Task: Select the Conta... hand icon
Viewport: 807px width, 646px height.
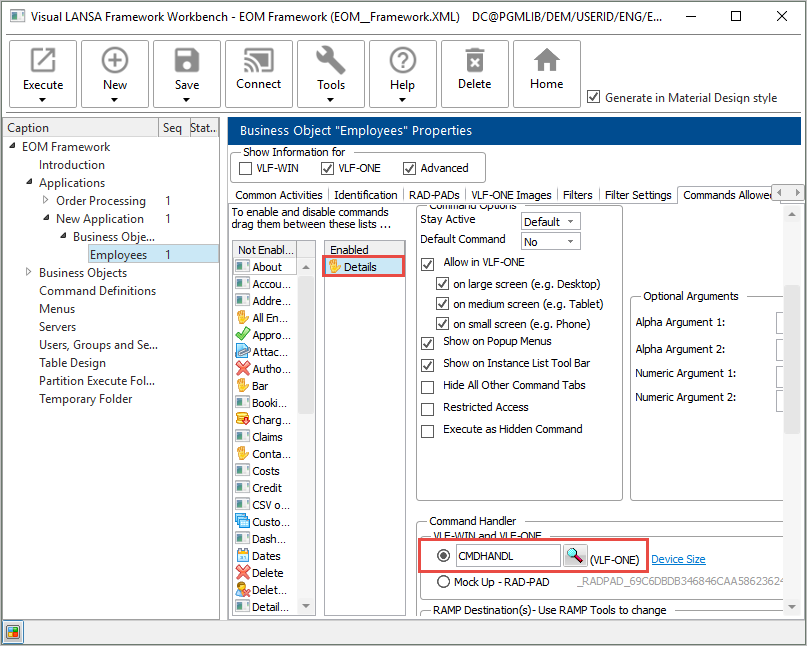Action: [x=242, y=453]
